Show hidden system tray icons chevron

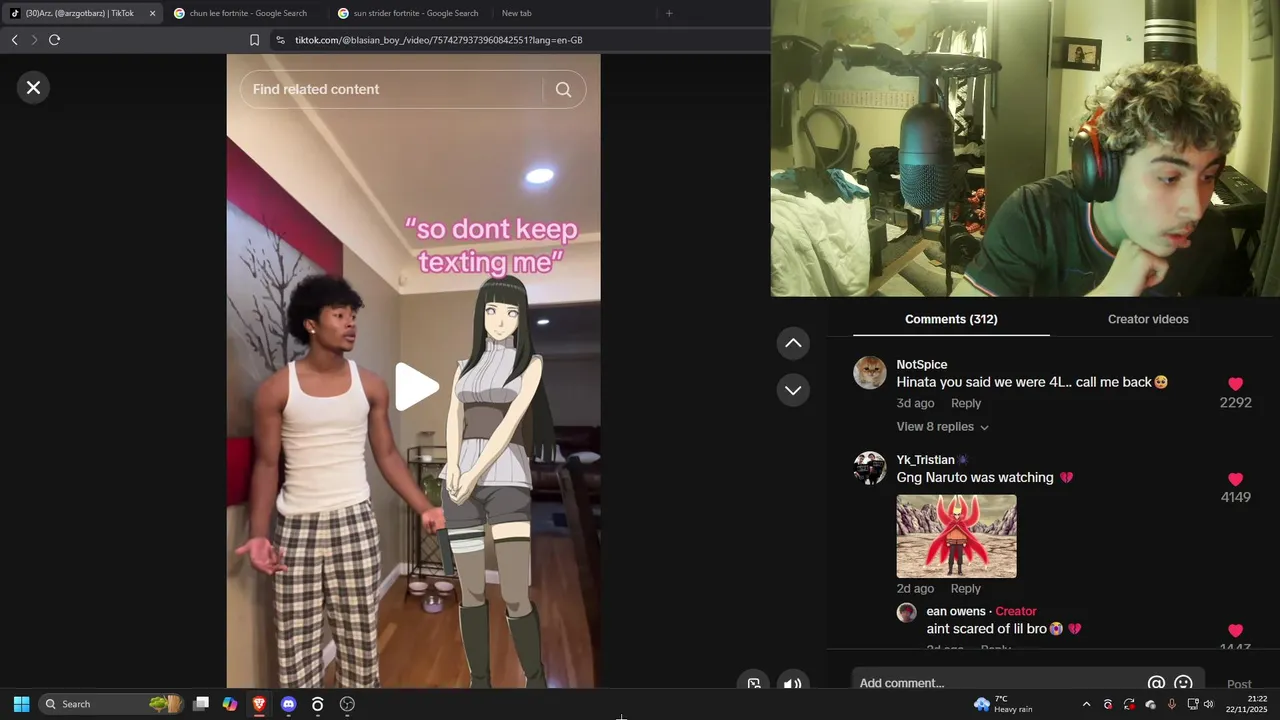1086,704
